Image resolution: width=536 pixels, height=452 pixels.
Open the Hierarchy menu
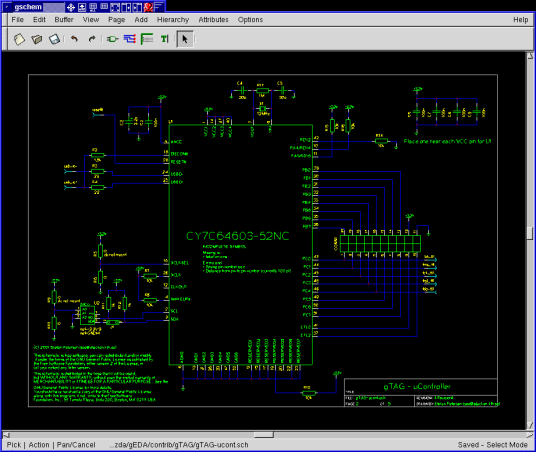pyautogui.click(x=173, y=19)
